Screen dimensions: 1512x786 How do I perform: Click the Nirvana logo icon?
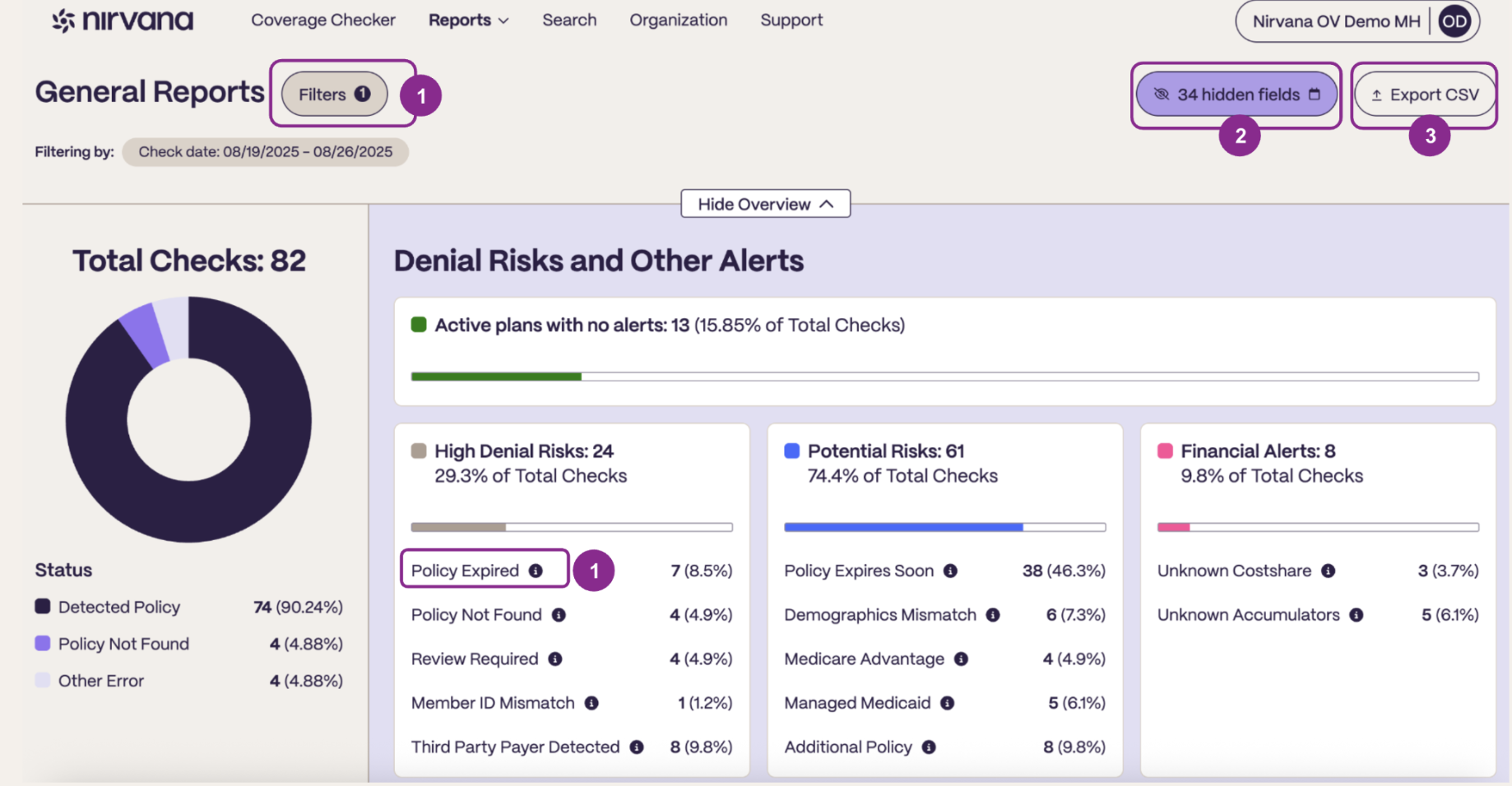[63, 21]
